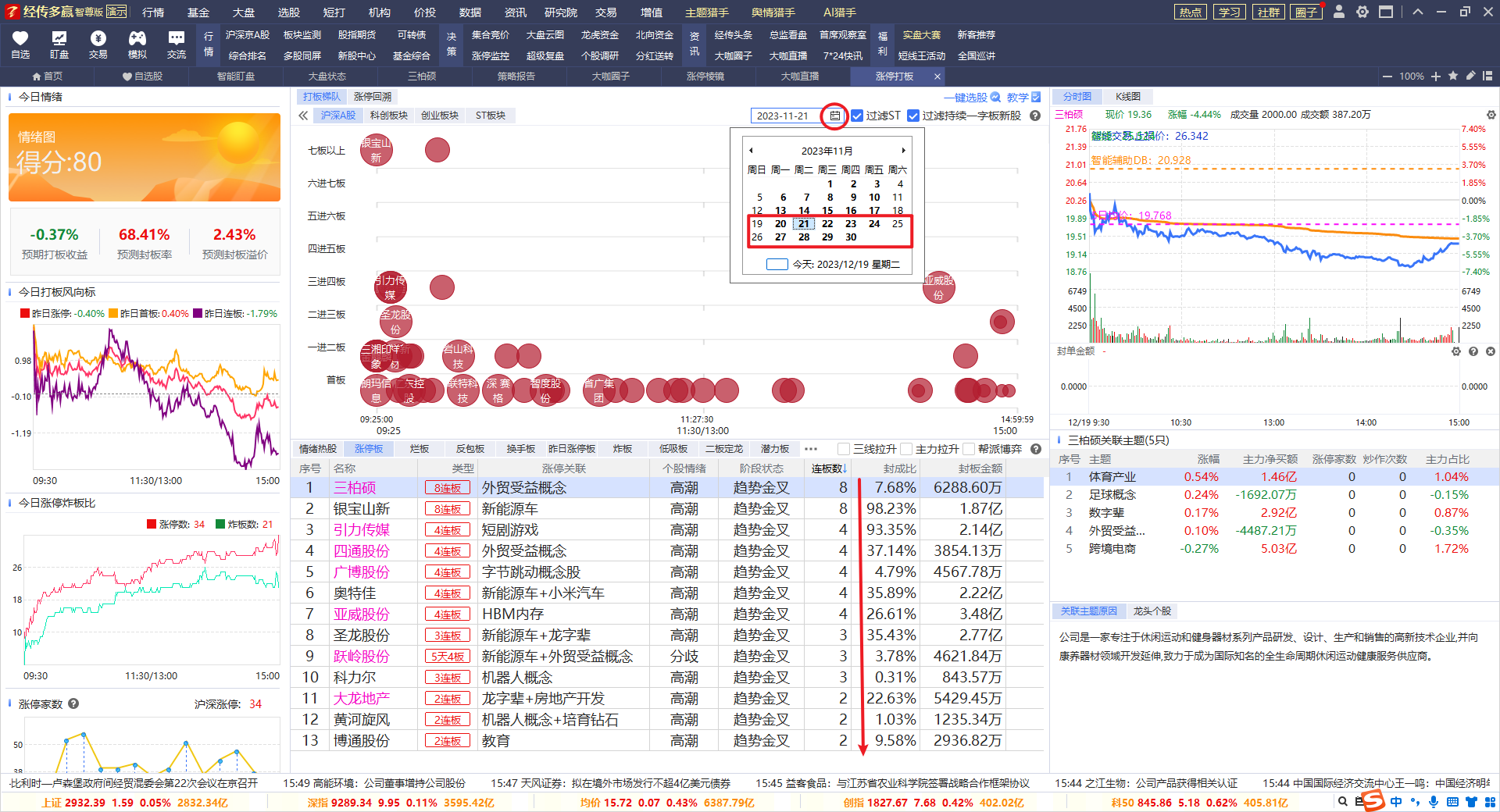Open the 盯盘 monitor icon
The image size is (1500, 812).
coord(59,38)
